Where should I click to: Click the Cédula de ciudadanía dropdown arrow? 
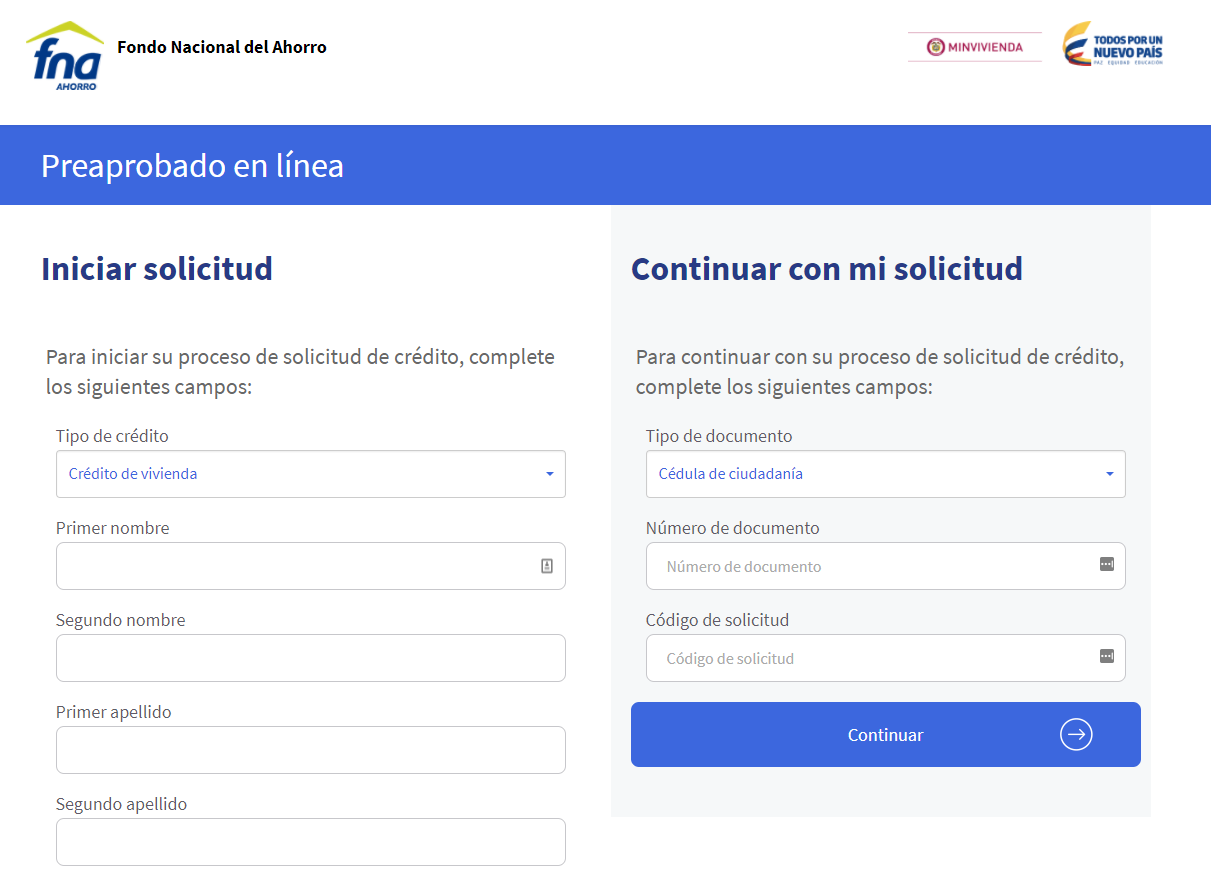(1109, 474)
